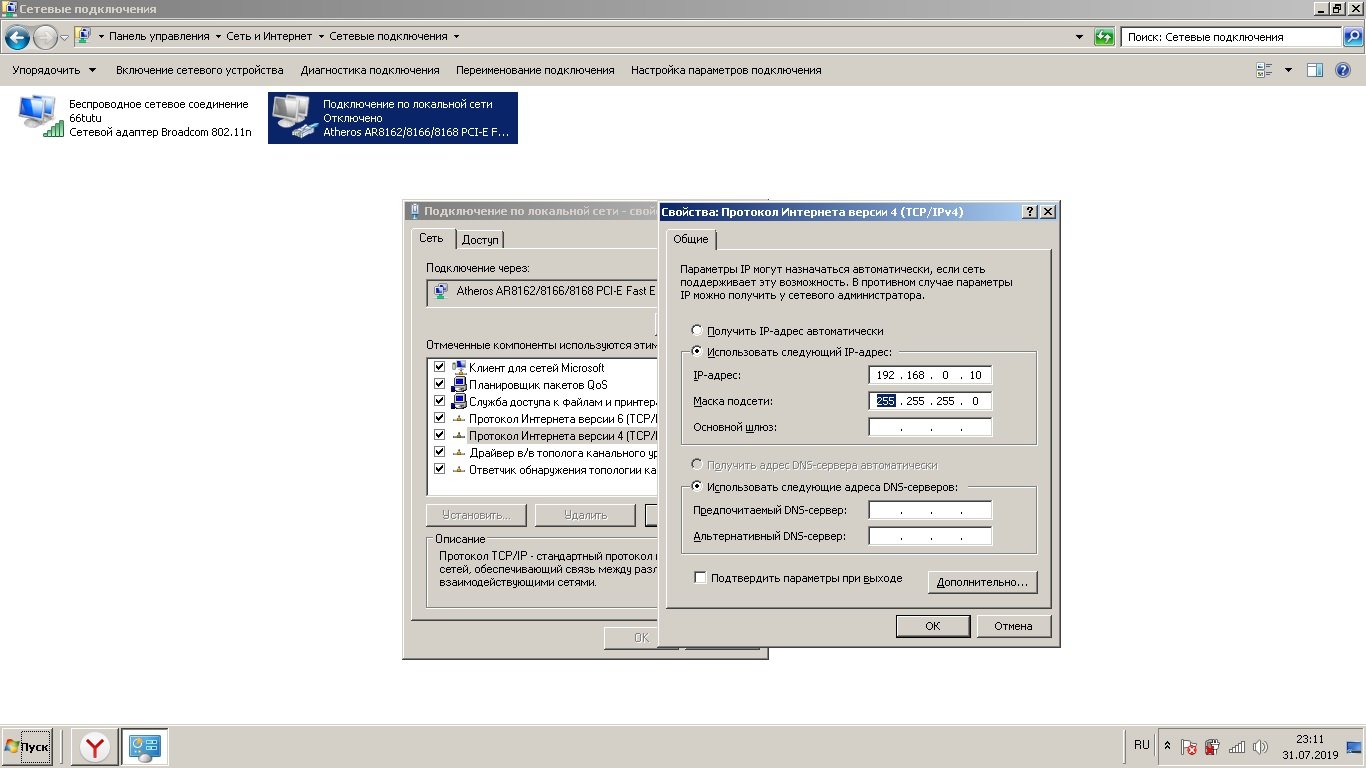Click the search magnifier icon
Viewport: 1366px width, 768px height.
(x=1351, y=37)
